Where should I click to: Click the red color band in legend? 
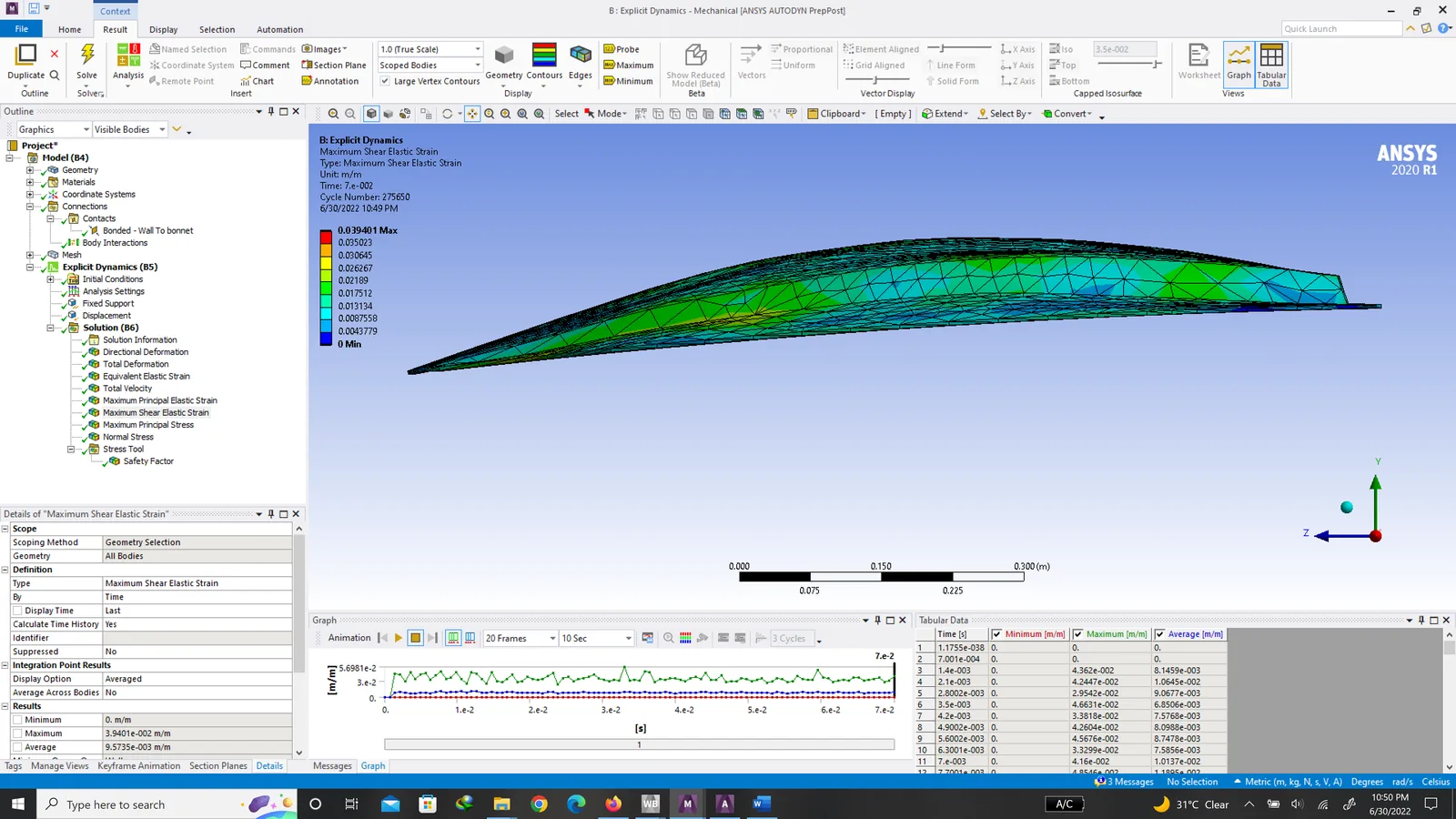coord(326,237)
